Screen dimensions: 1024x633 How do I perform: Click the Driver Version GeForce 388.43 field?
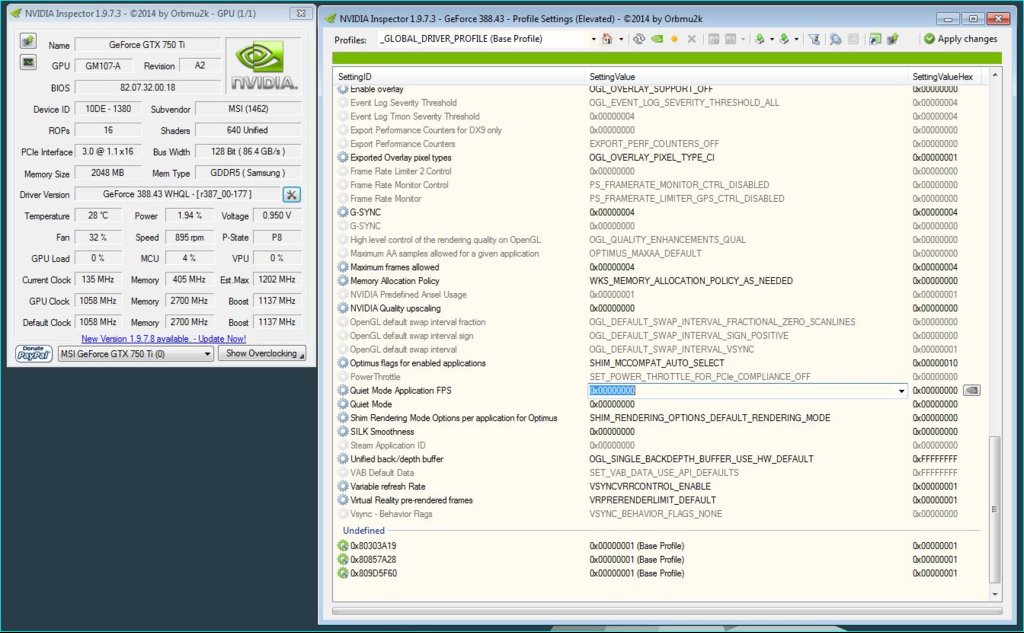pyautogui.click(x=177, y=194)
